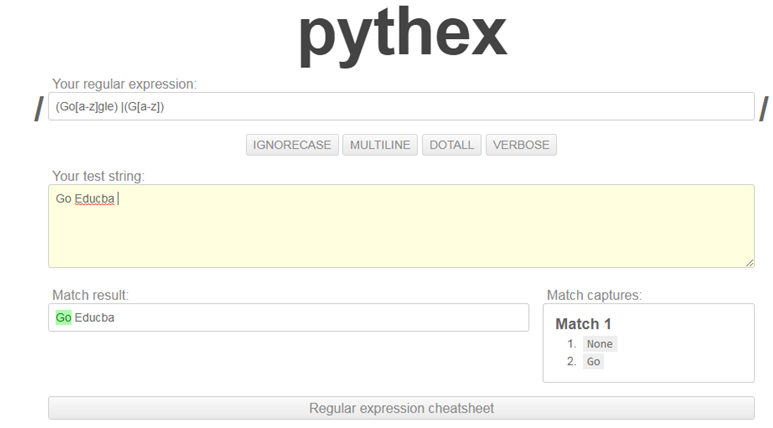Click the Match captures label
This screenshot has width=773, height=428.
(594, 295)
